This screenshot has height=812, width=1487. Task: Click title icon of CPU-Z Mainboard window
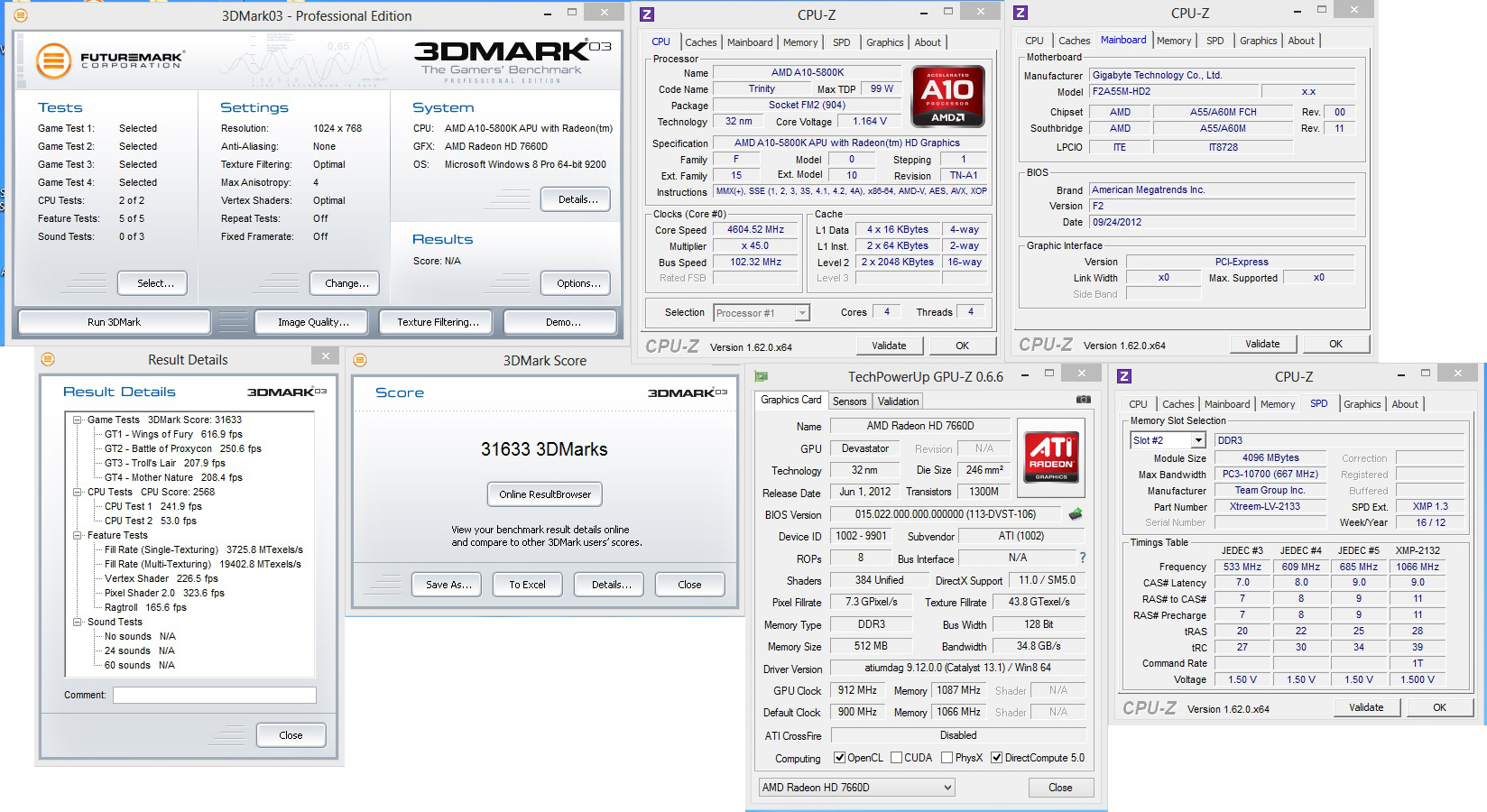(x=1021, y=13)
